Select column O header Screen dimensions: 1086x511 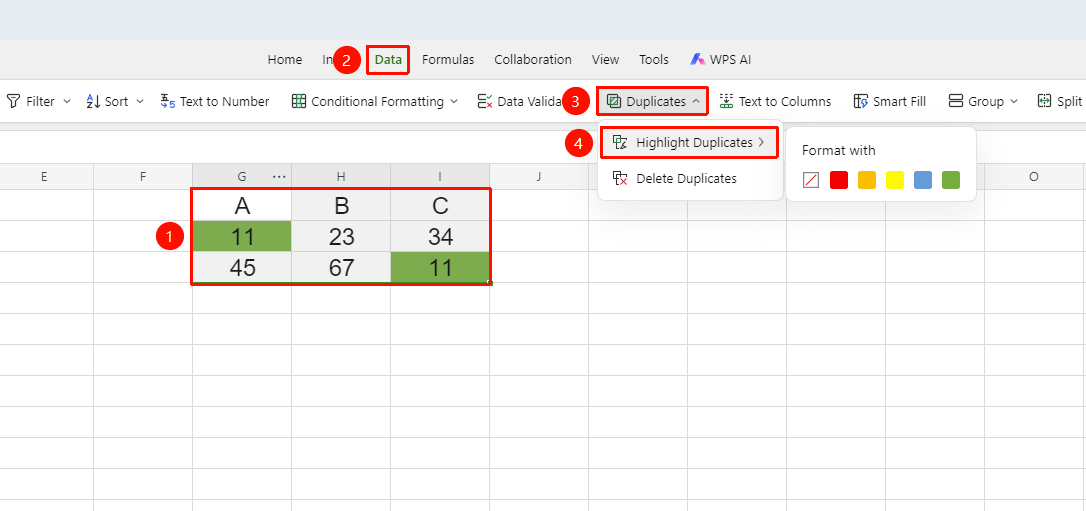[1034, 177]
